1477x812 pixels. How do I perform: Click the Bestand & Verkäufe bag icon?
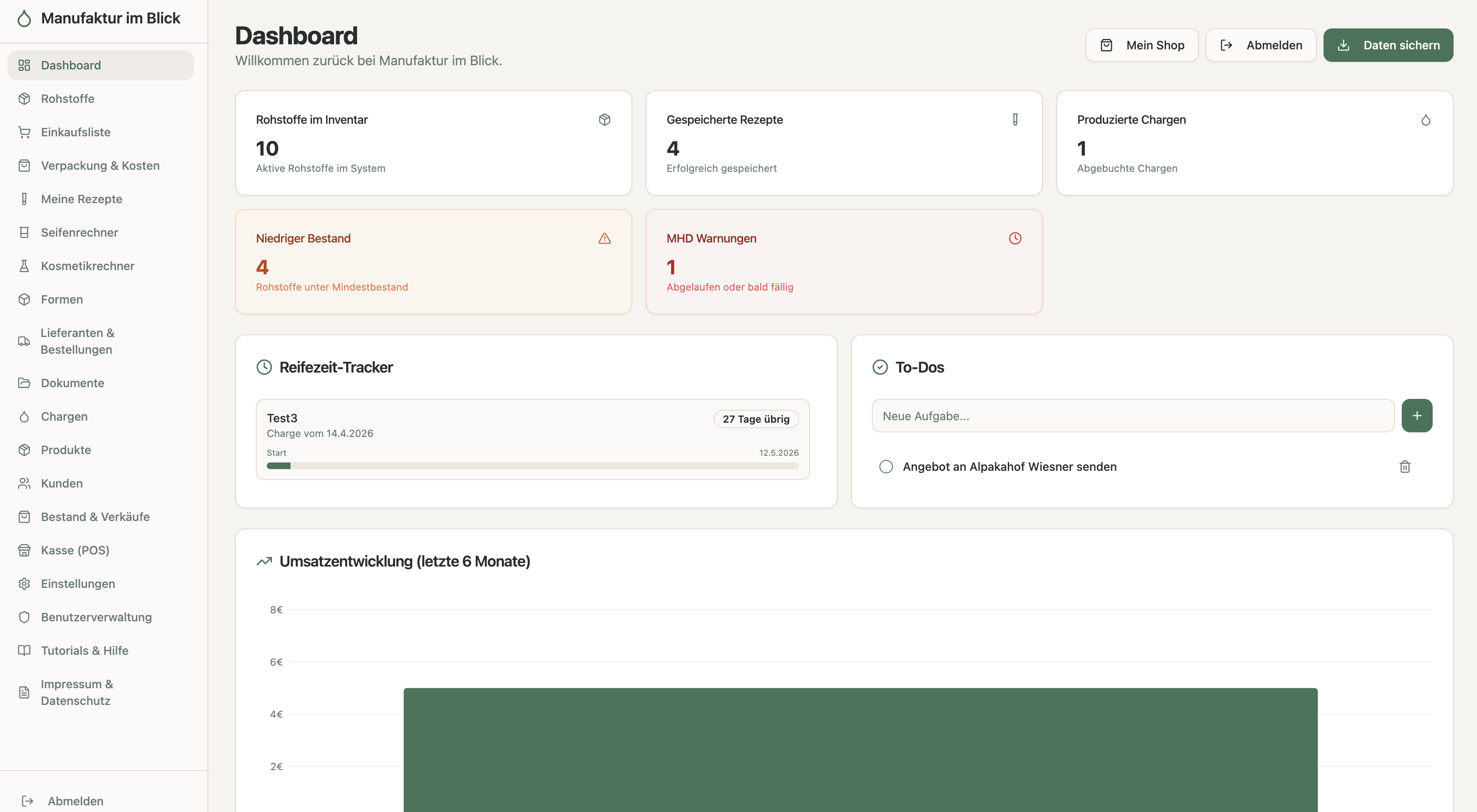pos(24,517)
